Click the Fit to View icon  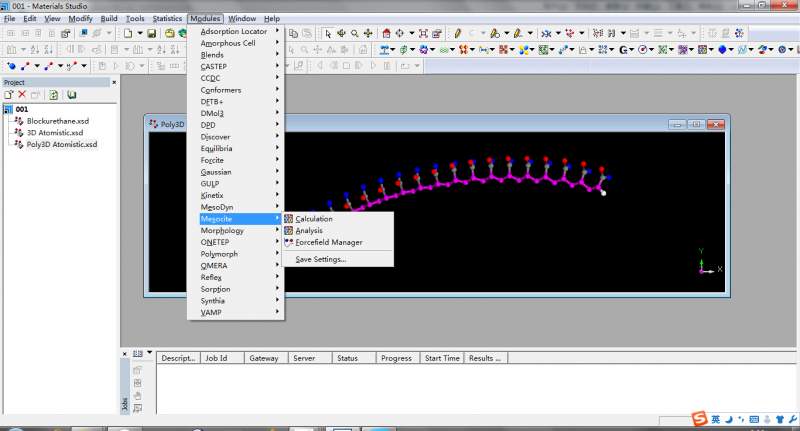pyautogui.click(x=423, y=34)
